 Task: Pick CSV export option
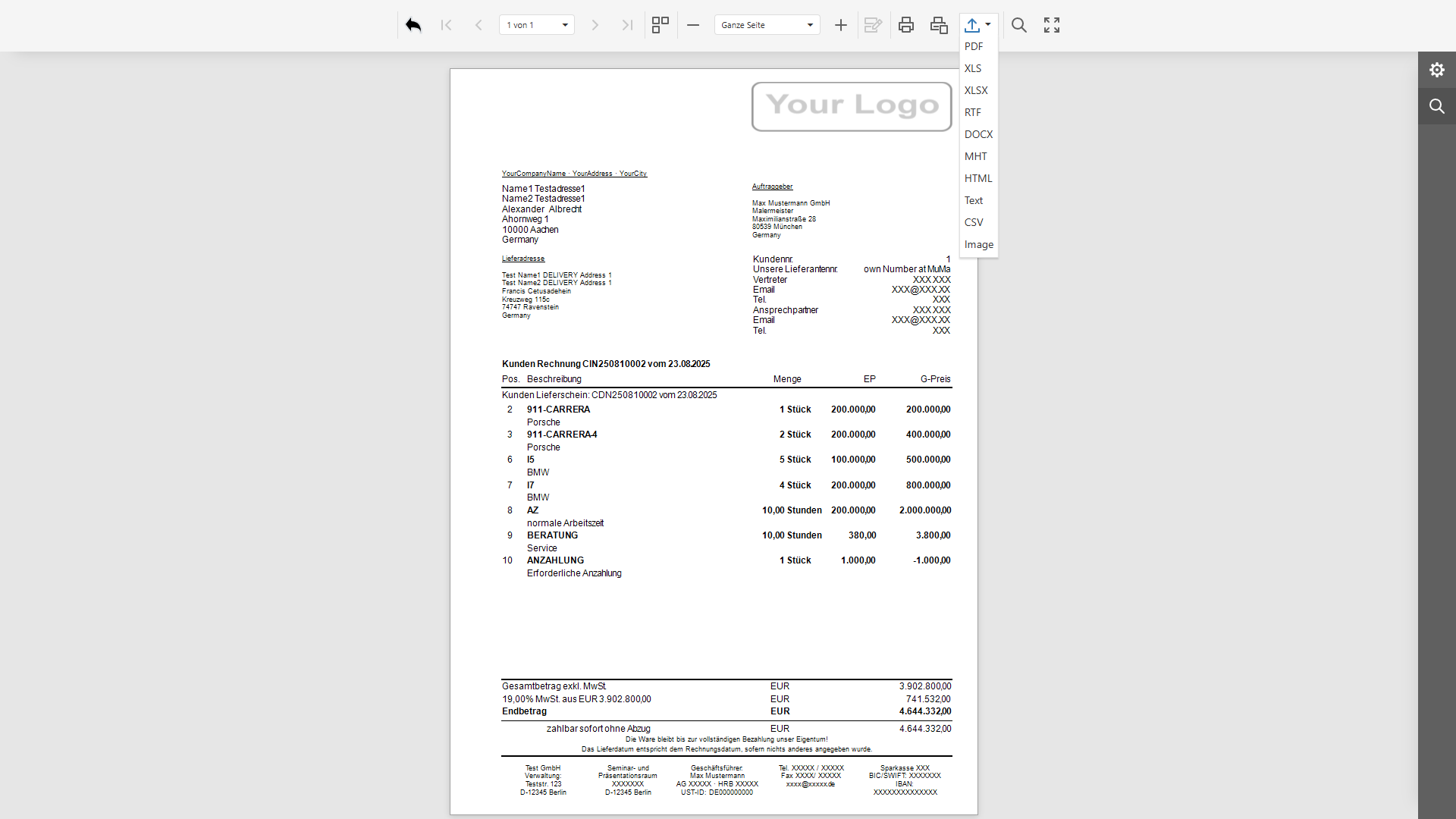pos(974,222)
